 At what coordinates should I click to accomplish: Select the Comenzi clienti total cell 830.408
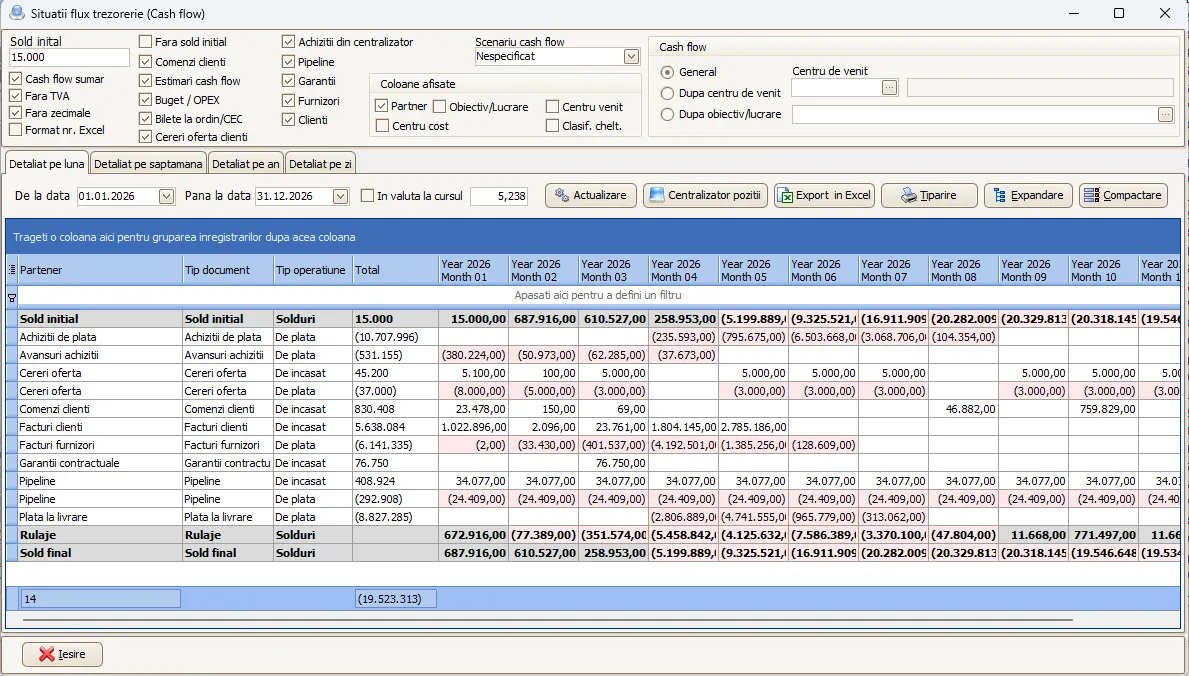click(396, 409)
